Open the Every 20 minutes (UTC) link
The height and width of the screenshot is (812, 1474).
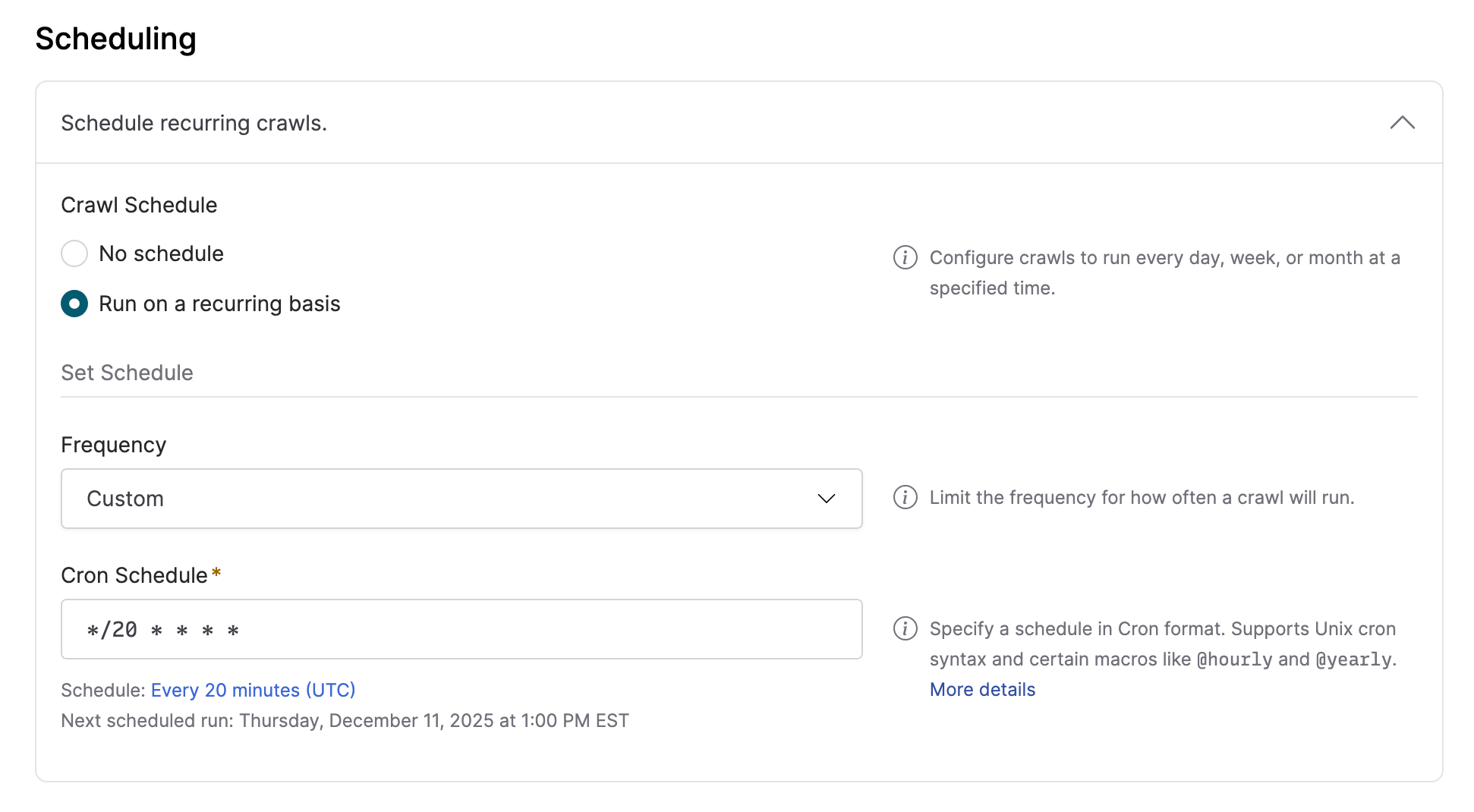coord(253,690)
